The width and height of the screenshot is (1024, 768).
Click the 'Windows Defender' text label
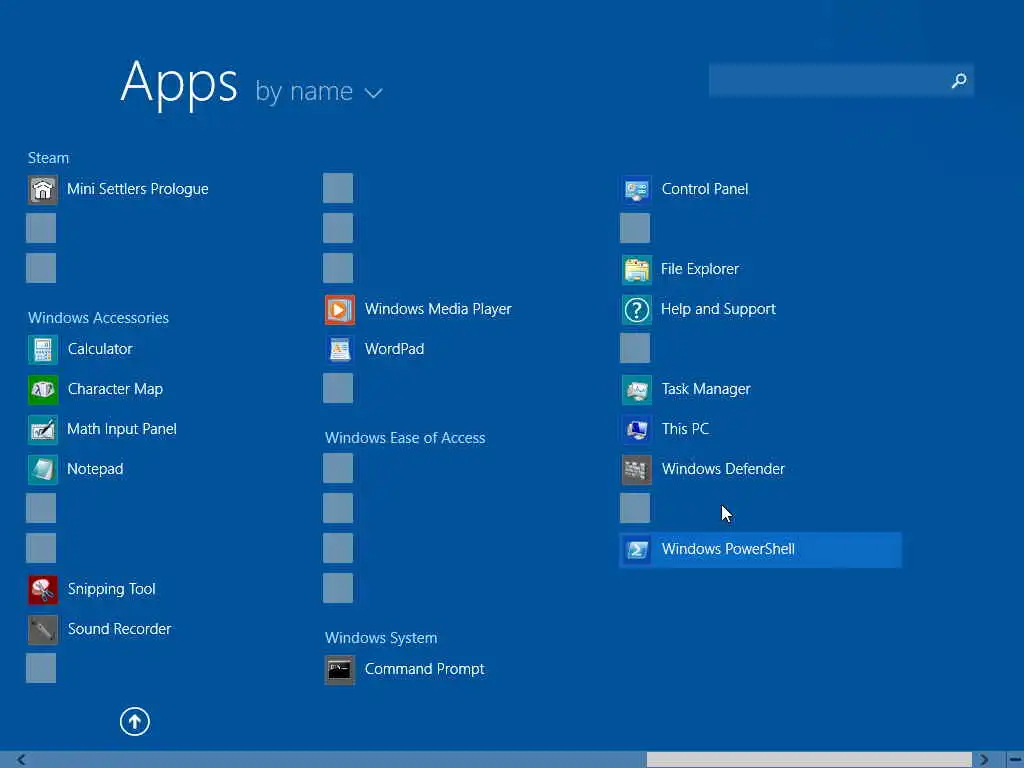click(x=723, y=469)
